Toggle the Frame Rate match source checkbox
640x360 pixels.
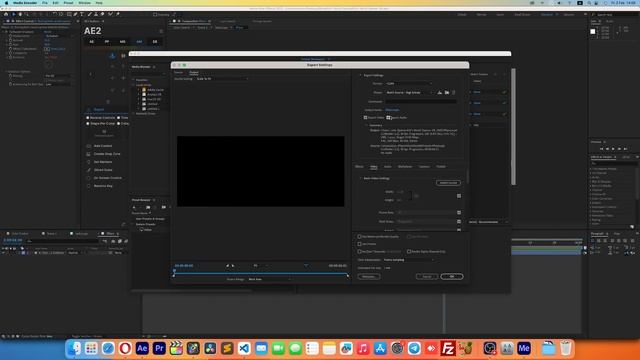(459, 213)
